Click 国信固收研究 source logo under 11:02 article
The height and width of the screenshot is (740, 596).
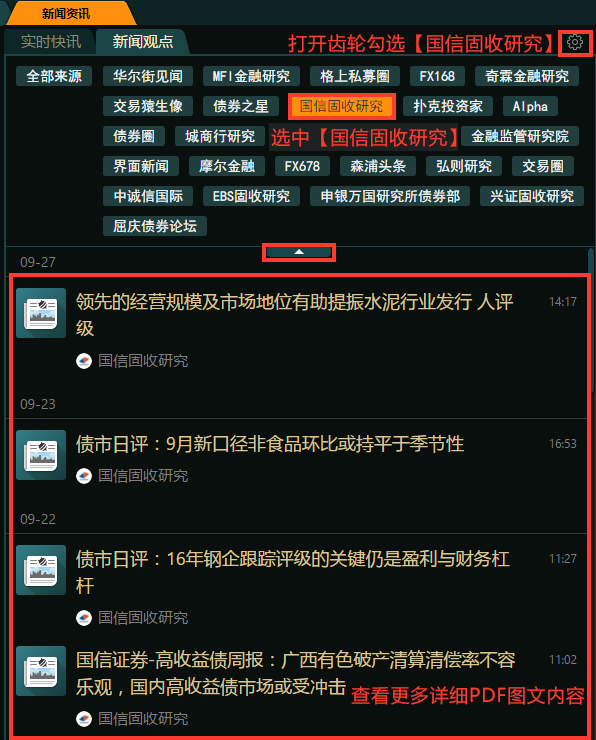84,719
